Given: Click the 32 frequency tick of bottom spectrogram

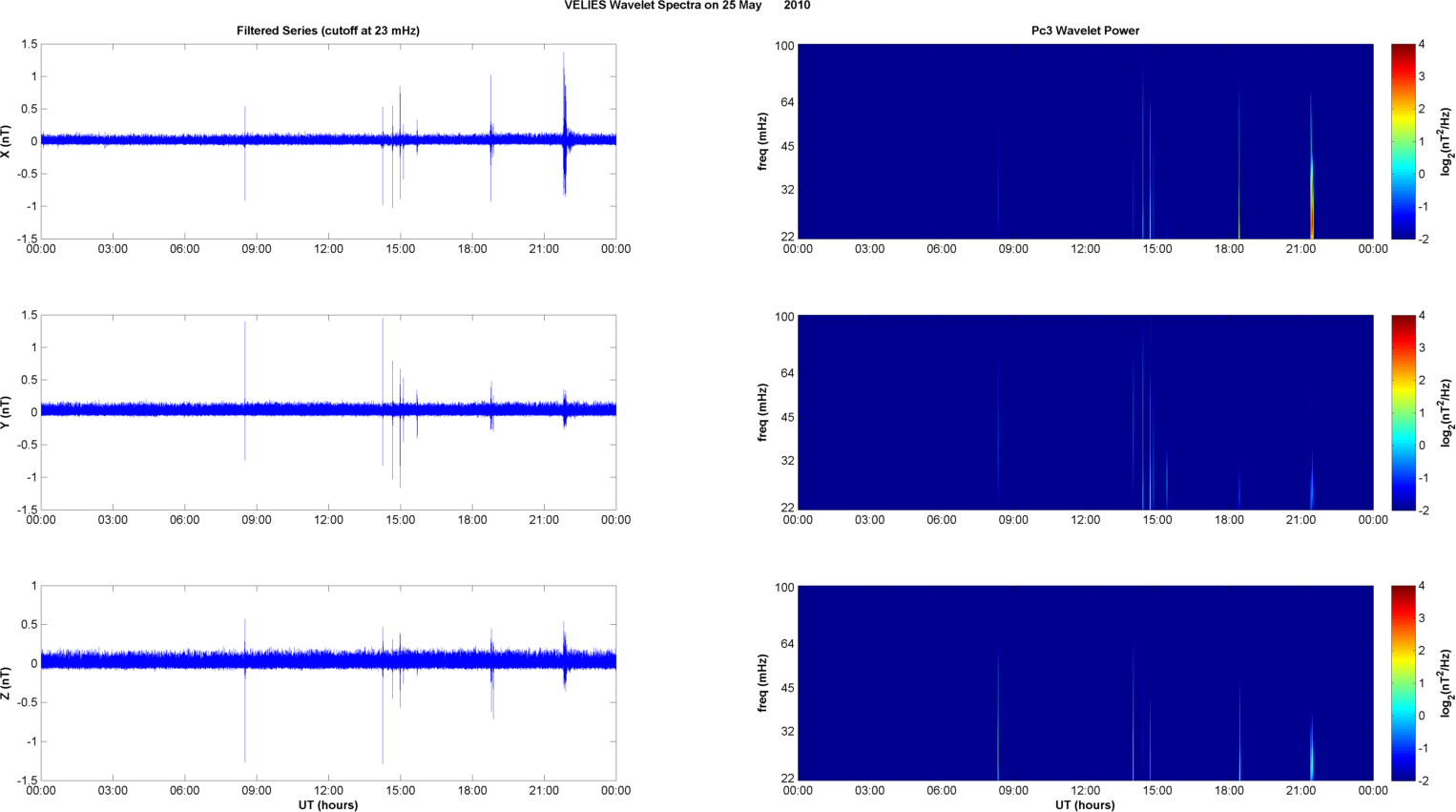Looking at the screenshot, I should (x=787, y=731).
